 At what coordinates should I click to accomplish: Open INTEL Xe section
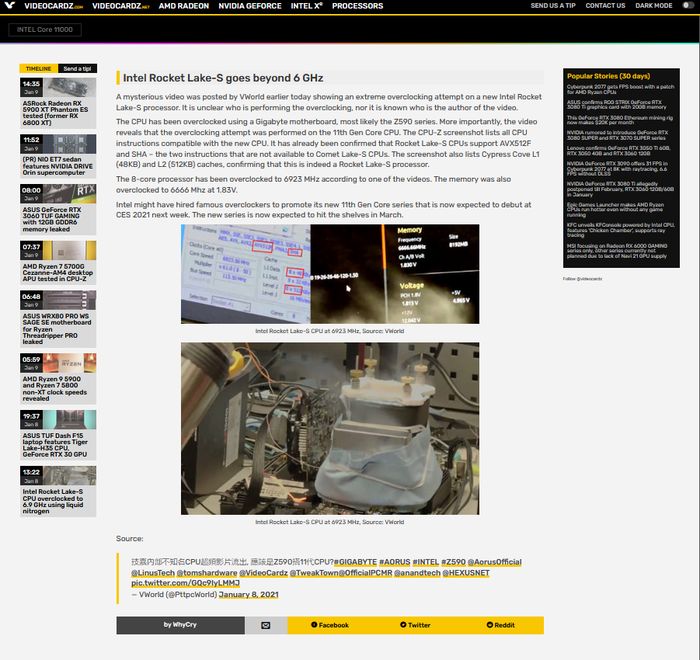[x=306, y=6]
